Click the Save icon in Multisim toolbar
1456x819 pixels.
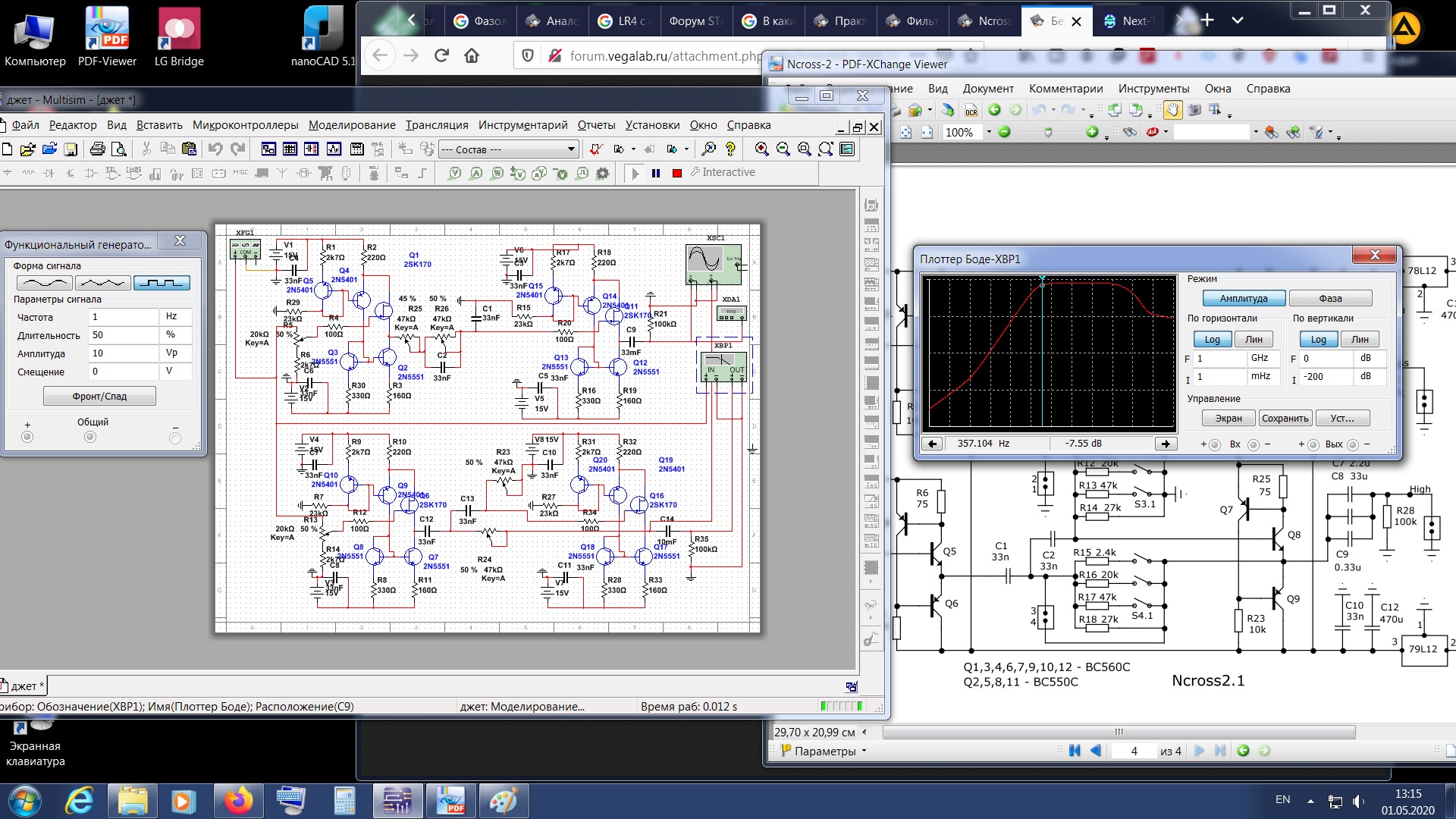pyautogui.click(x=71, y=149)
